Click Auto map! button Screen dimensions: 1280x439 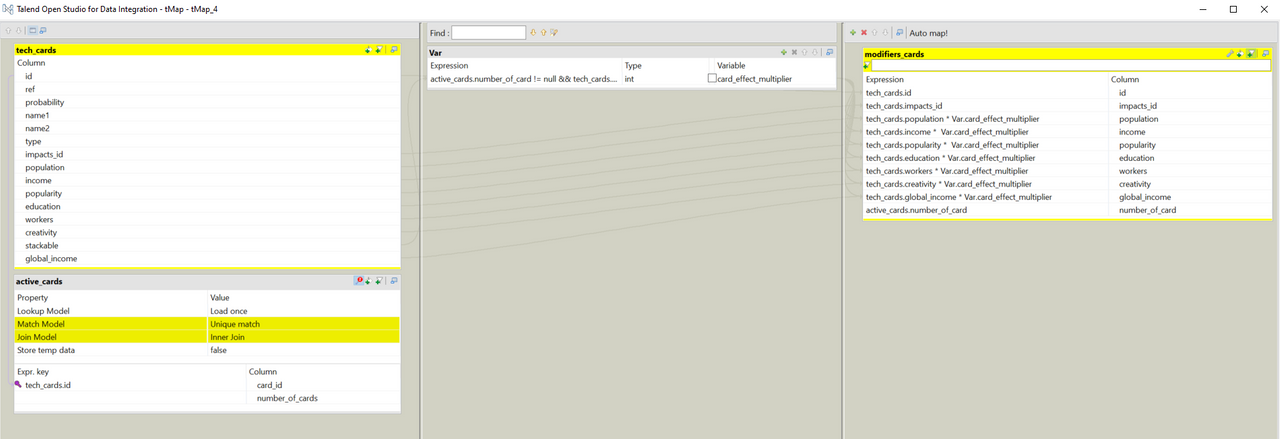(929, 32)
